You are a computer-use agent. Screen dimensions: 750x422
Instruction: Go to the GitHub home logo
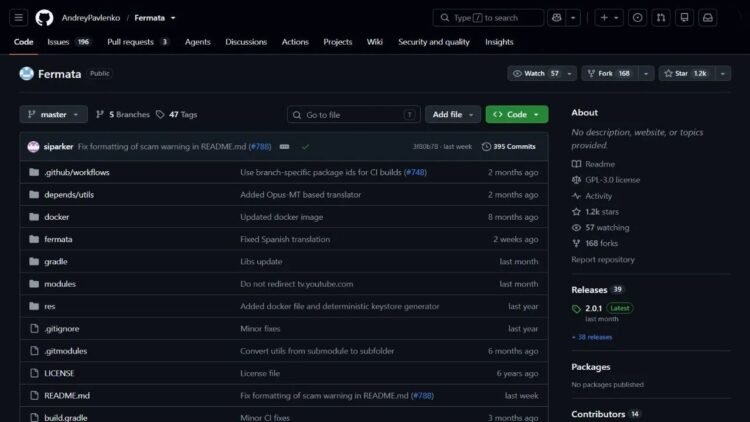44,18
